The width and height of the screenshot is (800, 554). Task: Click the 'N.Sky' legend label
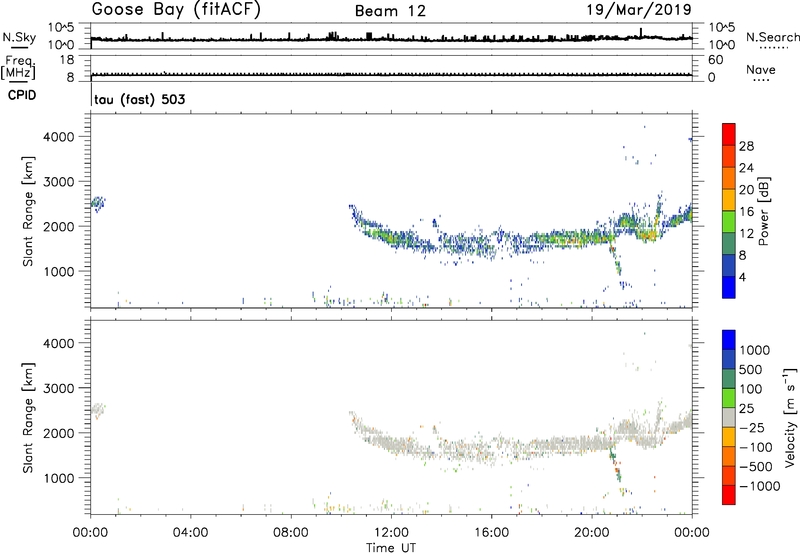[19, 37]
